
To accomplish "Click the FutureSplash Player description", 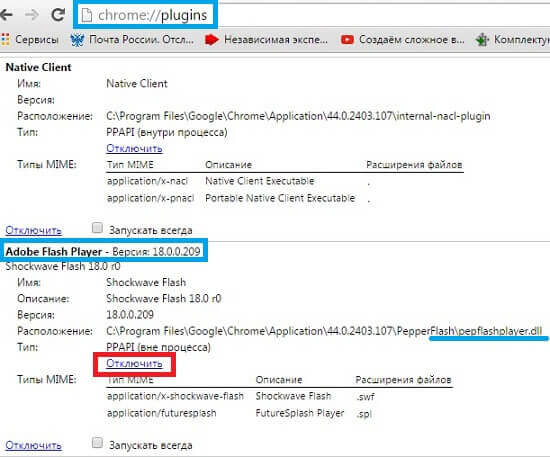I will click(300, 414).
